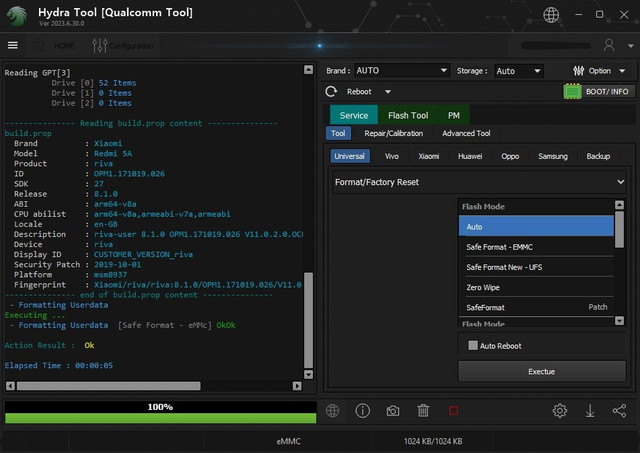Click the 1024 KB/1024 KB status text
The height and width of the screenshot is (453, 640).
(x=433, y=441)
